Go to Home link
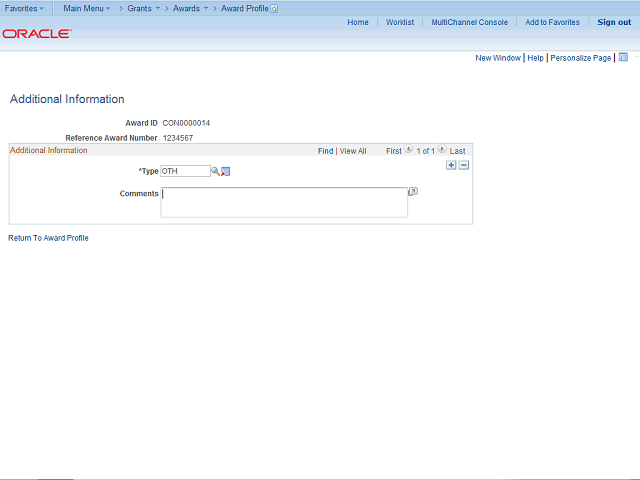Screen dimensions: 640x480 point(358,22)
